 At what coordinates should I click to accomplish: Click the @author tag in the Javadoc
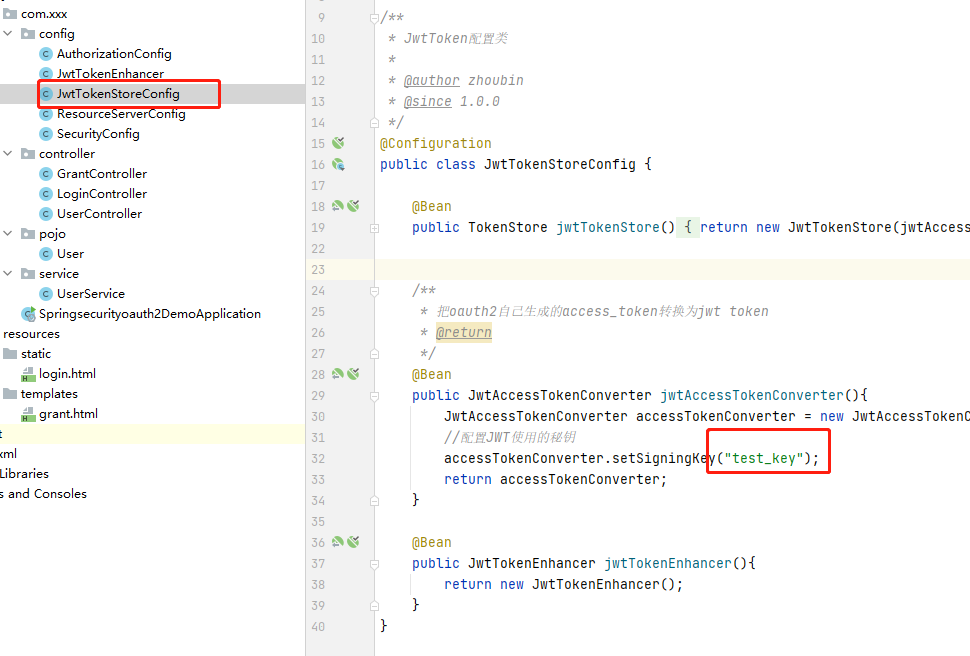[432, 80]
